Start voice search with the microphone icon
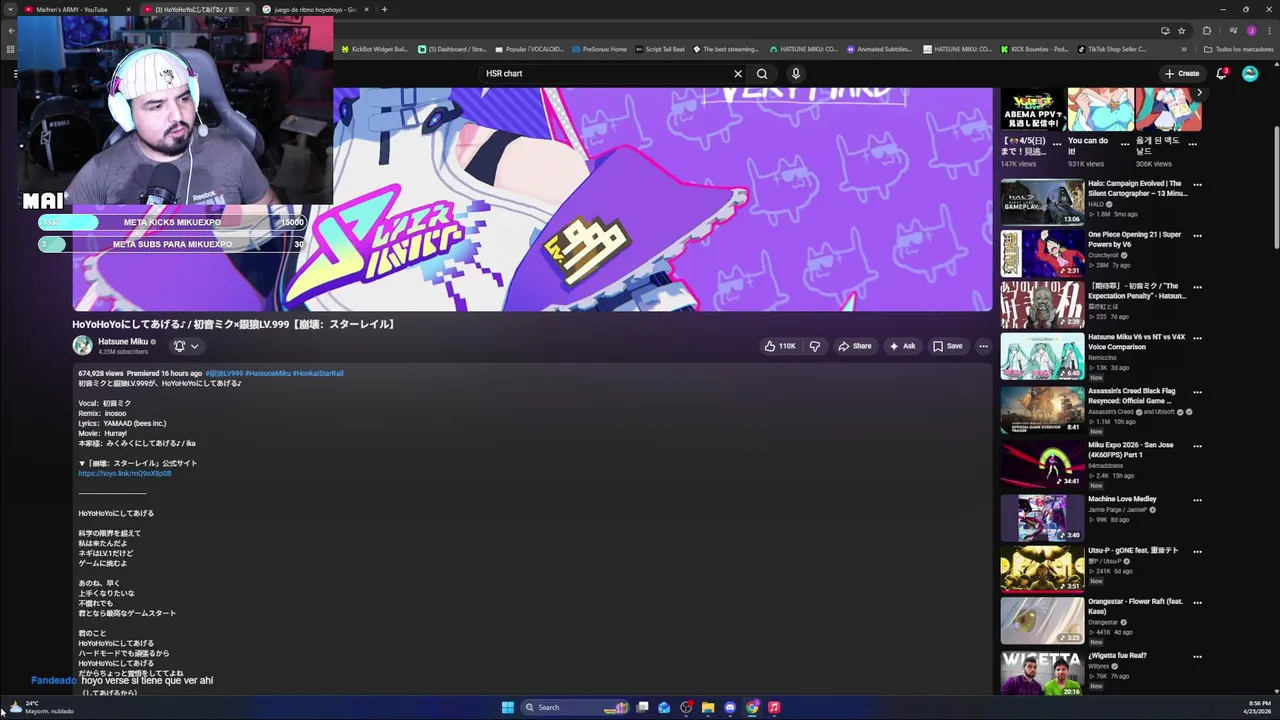 coord(796,73)
